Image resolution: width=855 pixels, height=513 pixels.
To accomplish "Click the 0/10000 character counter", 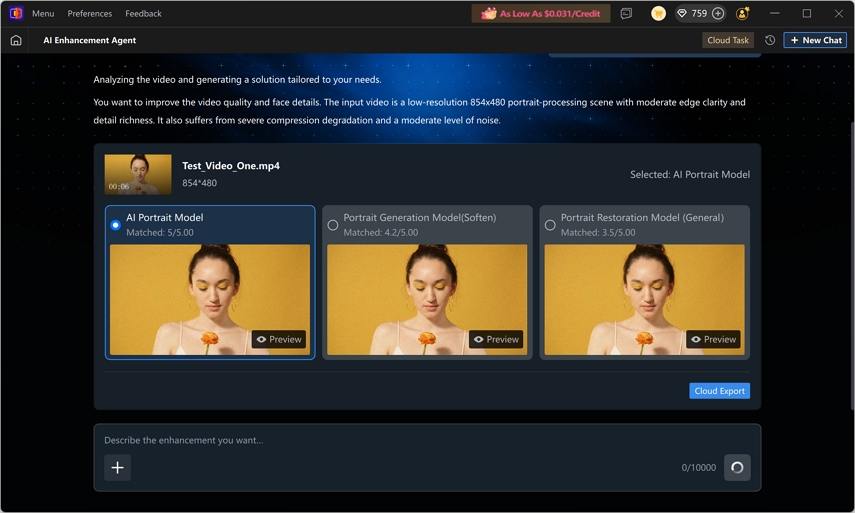I will tap(699, 468).
